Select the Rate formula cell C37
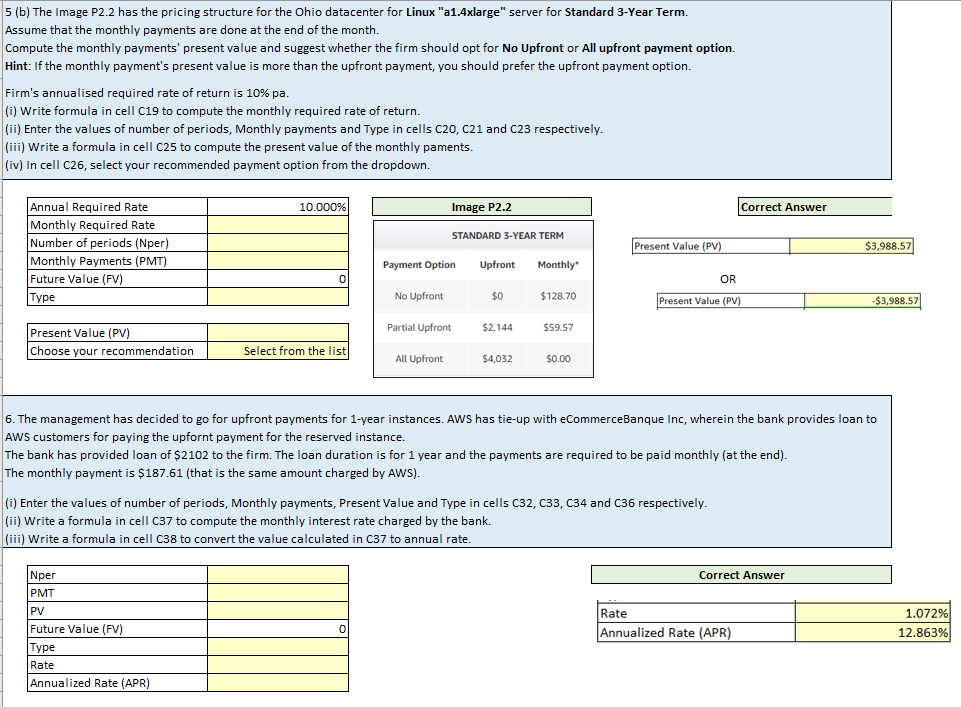This screenshot has width=961, height=707. coord(277,664)
